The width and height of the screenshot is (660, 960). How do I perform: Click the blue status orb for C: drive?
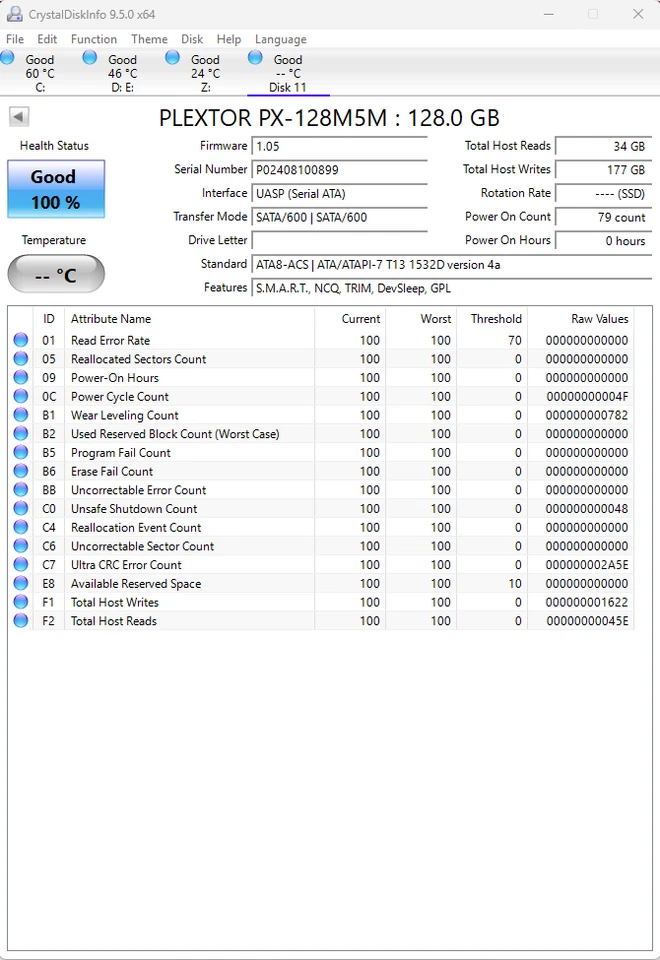(x=7, y=58)
